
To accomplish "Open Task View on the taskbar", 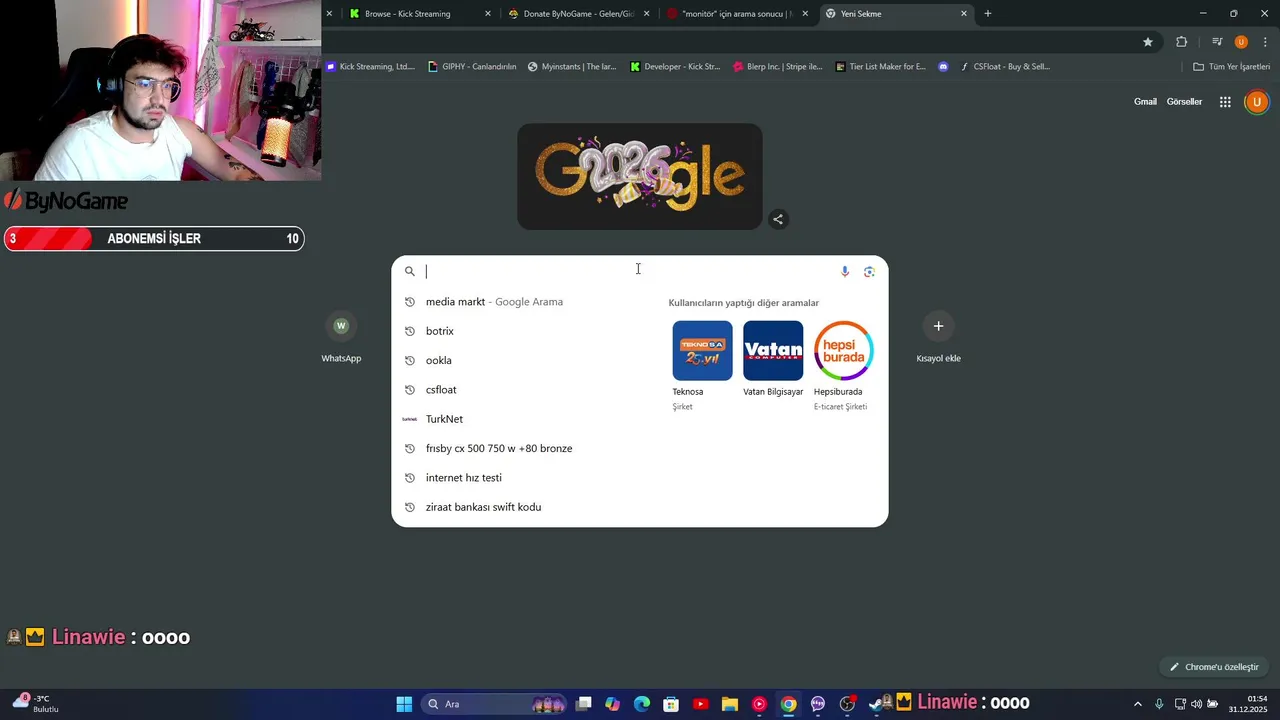I will point(584,704).
